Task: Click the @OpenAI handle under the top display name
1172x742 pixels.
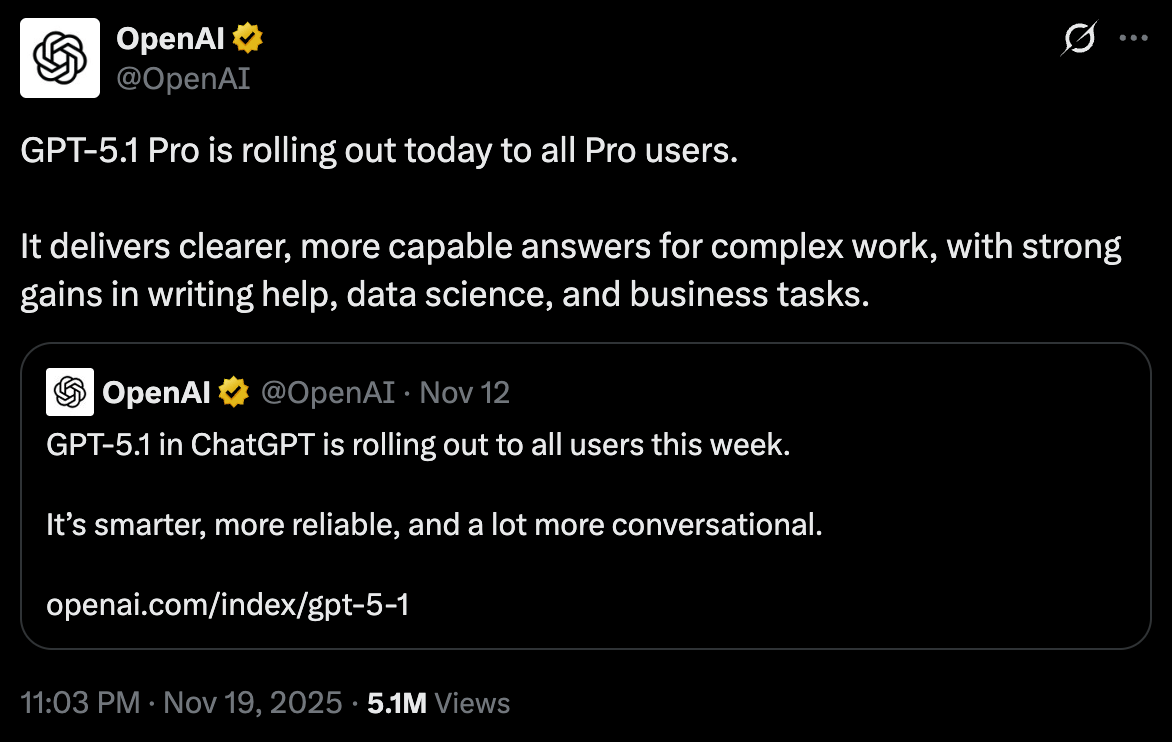Action: [x=183, y=78]
